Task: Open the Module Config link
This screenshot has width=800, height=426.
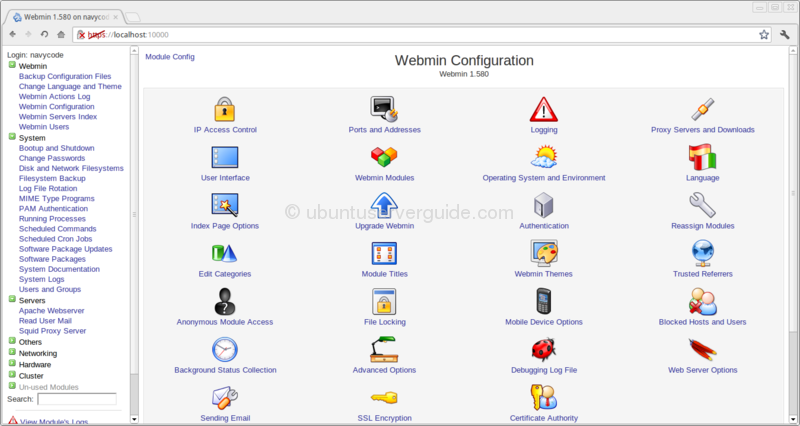Action: (170, 57)
